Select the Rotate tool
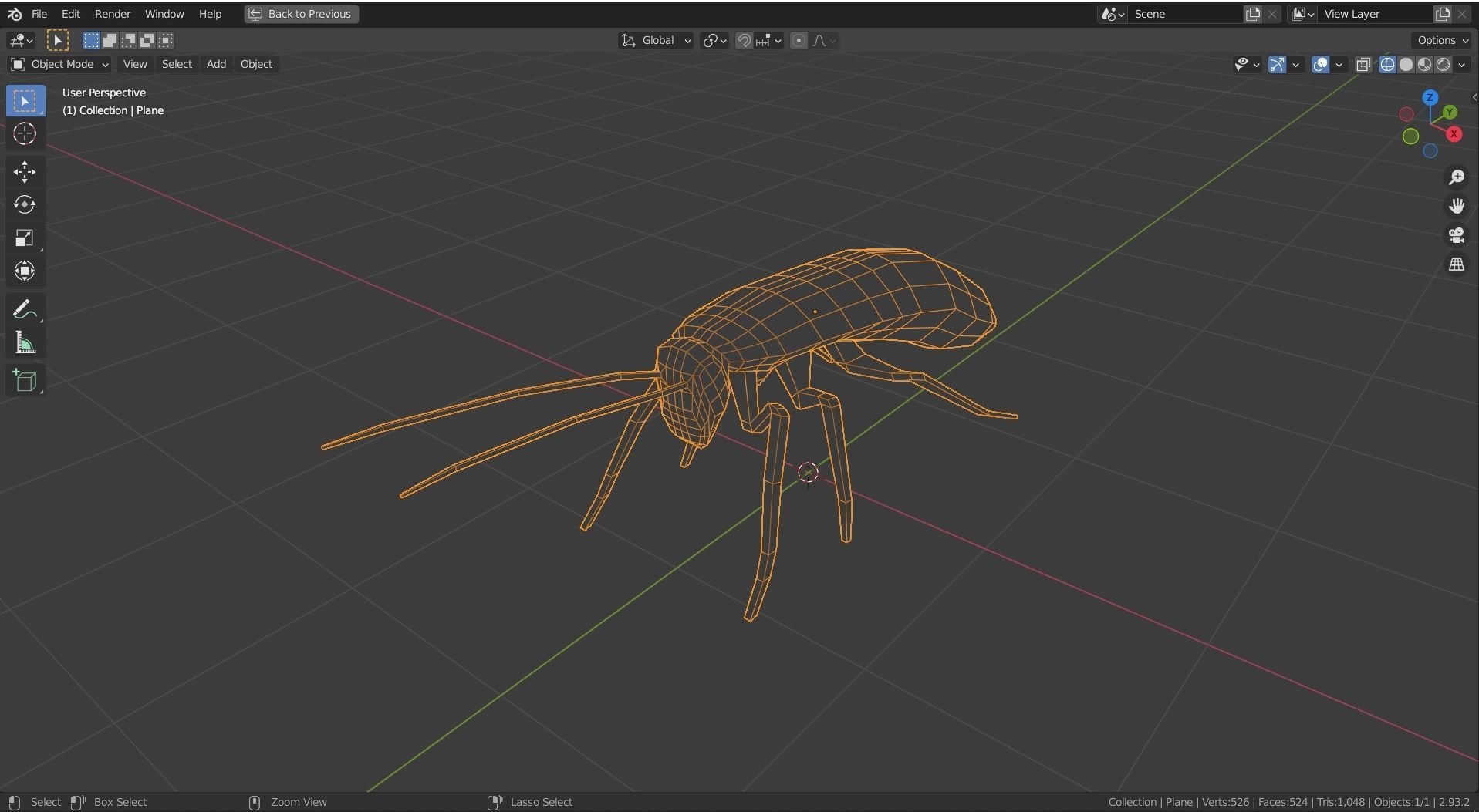Screen dimensions: 1479x812 pos(25,204)
